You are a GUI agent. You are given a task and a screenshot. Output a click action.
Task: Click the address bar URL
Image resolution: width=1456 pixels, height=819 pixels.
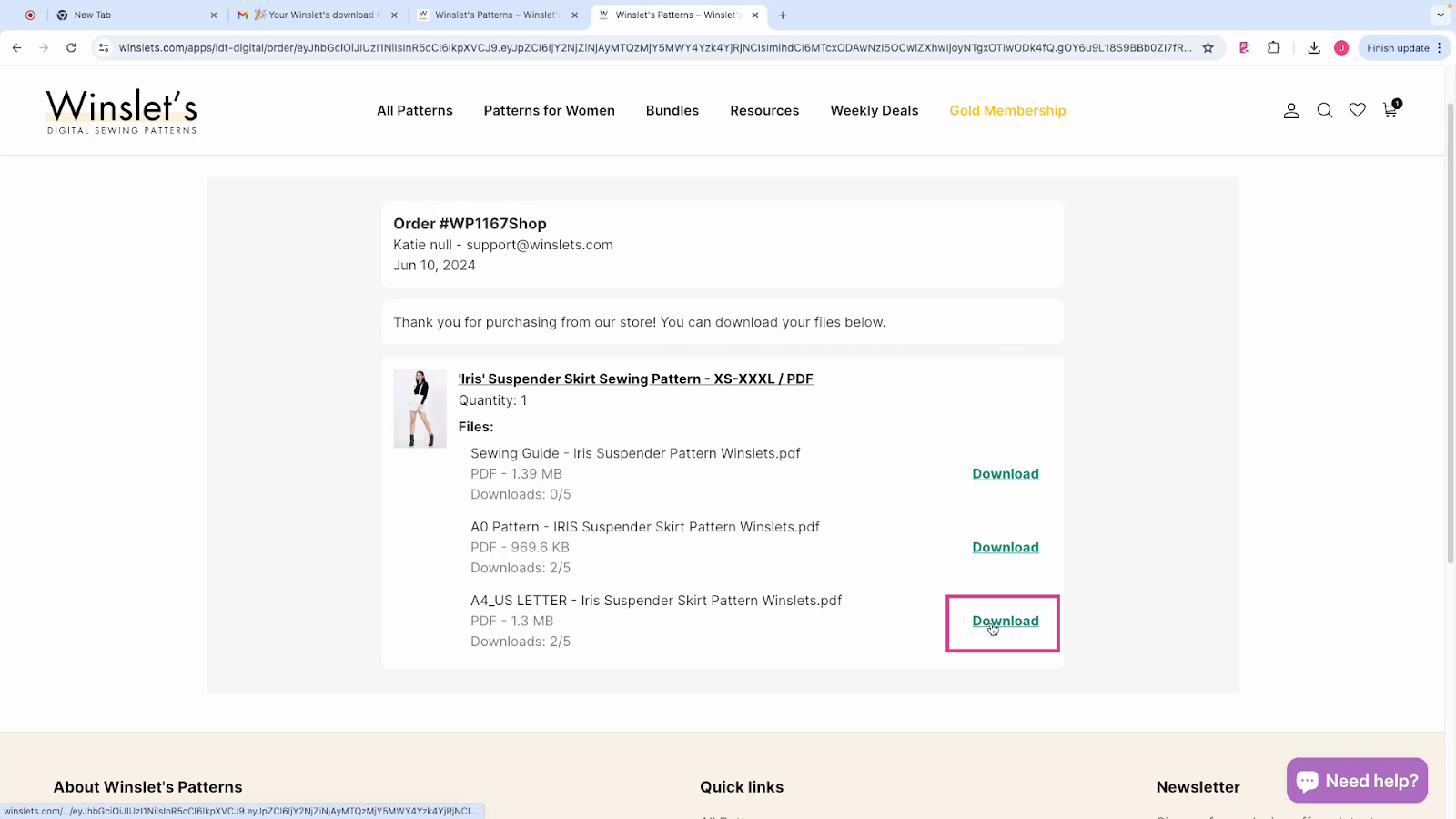tap(655, 48)
